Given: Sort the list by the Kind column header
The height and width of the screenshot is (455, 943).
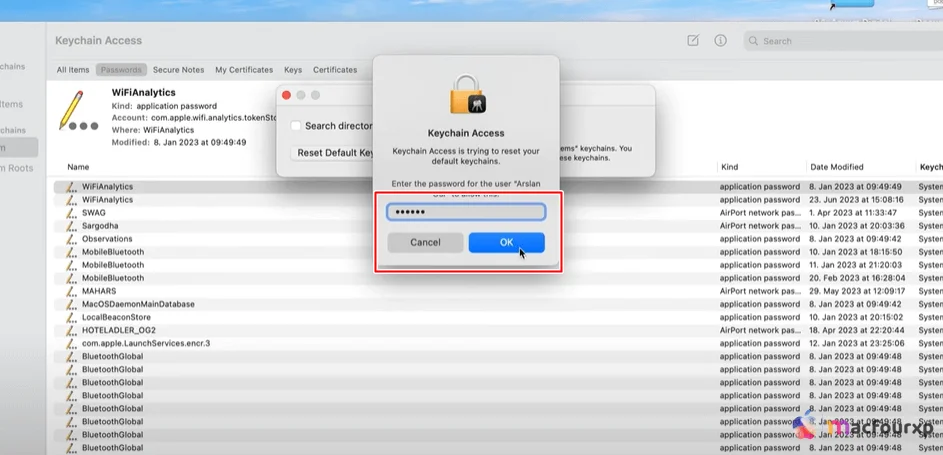Looking at the screenshot, I should pyautogui.click(x=730, y=167).
